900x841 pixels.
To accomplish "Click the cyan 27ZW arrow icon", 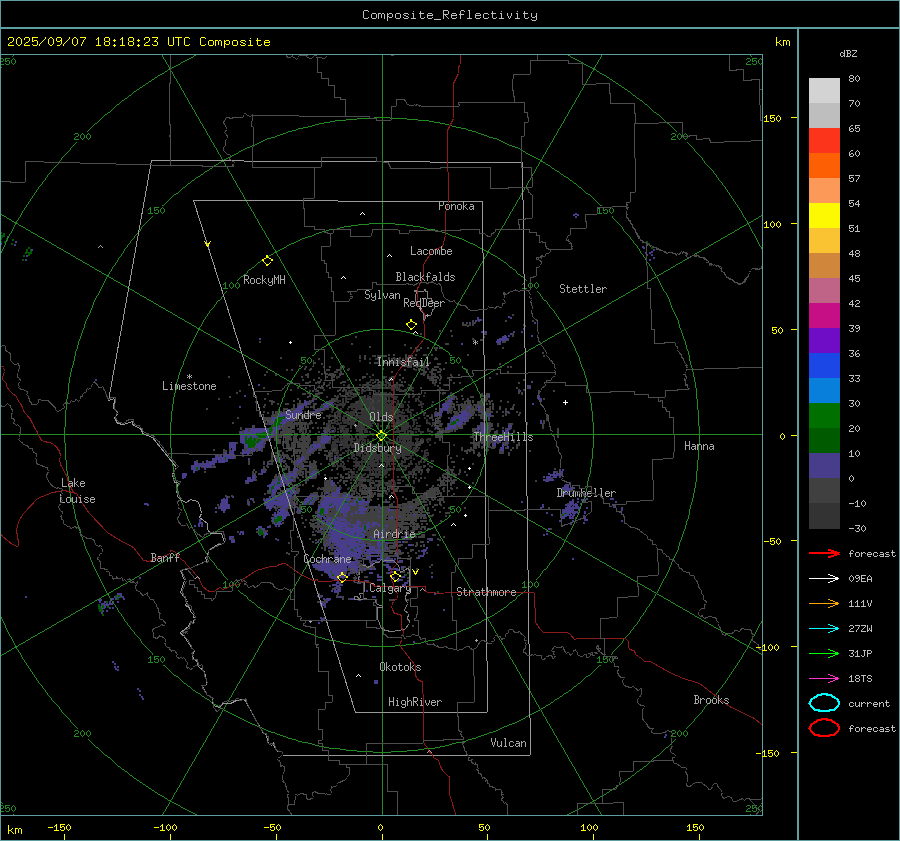I will pos(824,629).
